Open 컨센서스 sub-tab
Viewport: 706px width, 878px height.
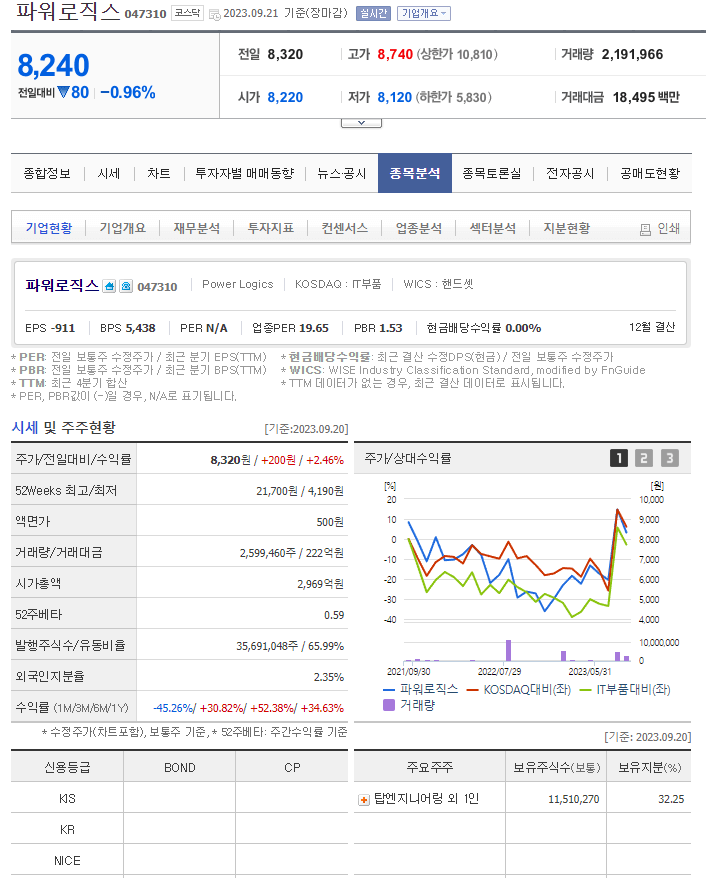tap(344, 228)
